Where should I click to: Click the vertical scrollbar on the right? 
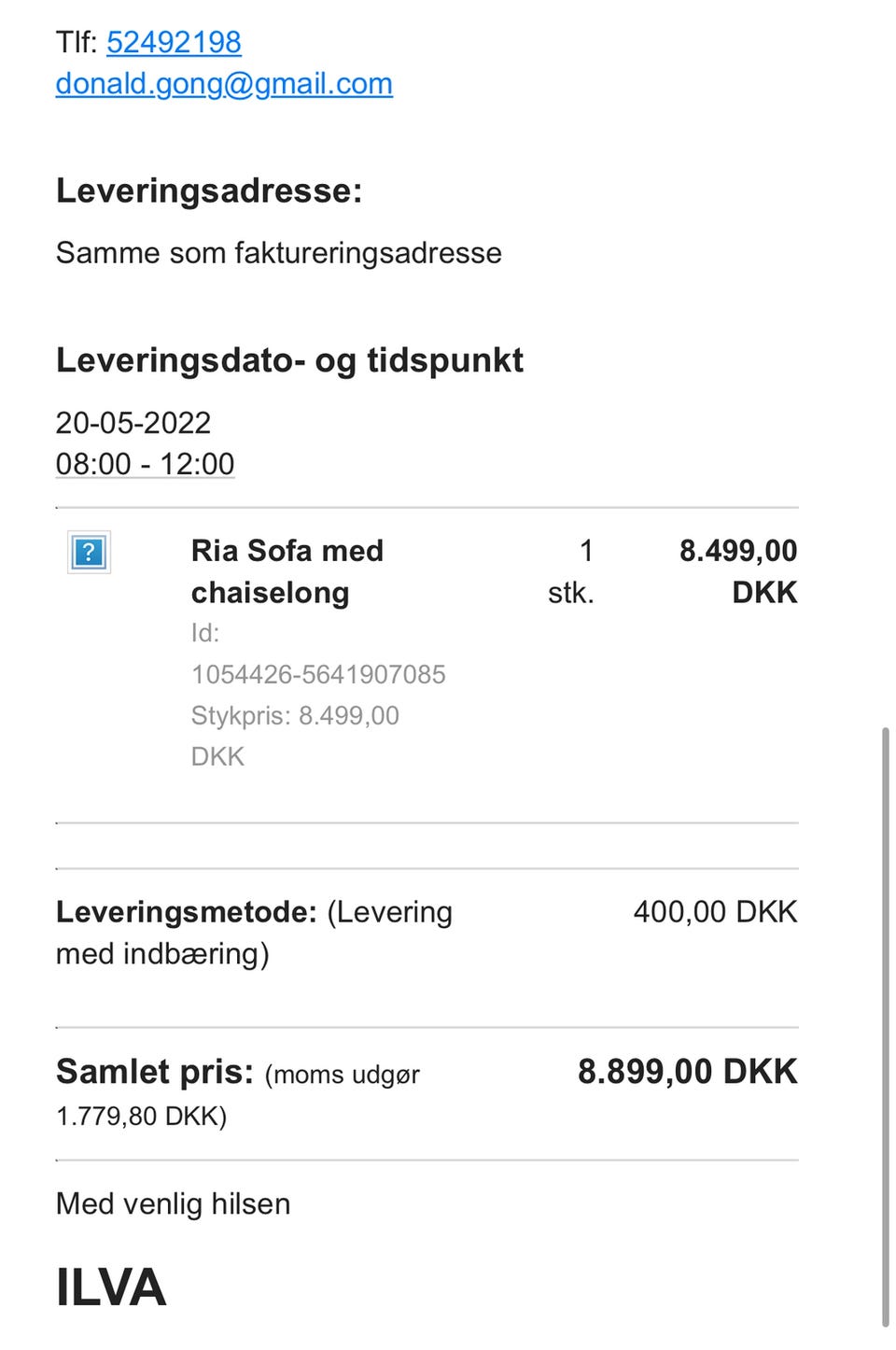885,1025
